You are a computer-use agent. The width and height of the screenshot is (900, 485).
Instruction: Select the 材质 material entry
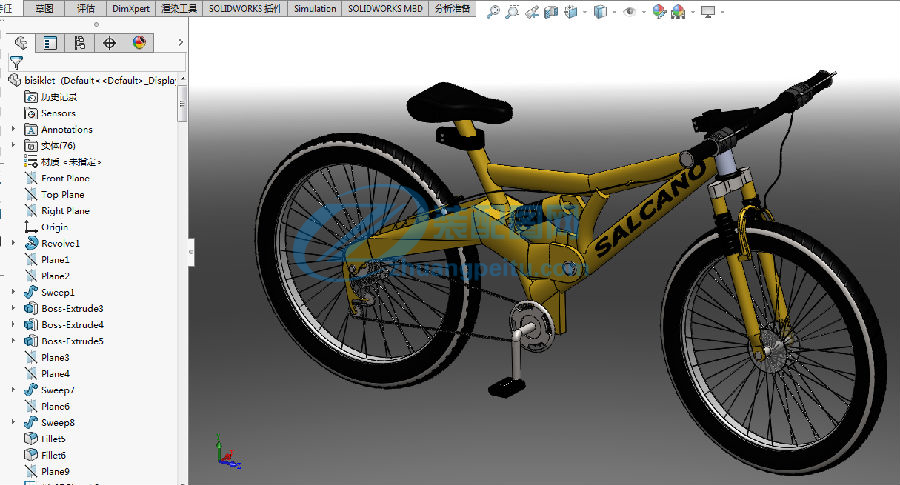click(x=63, y=162)
